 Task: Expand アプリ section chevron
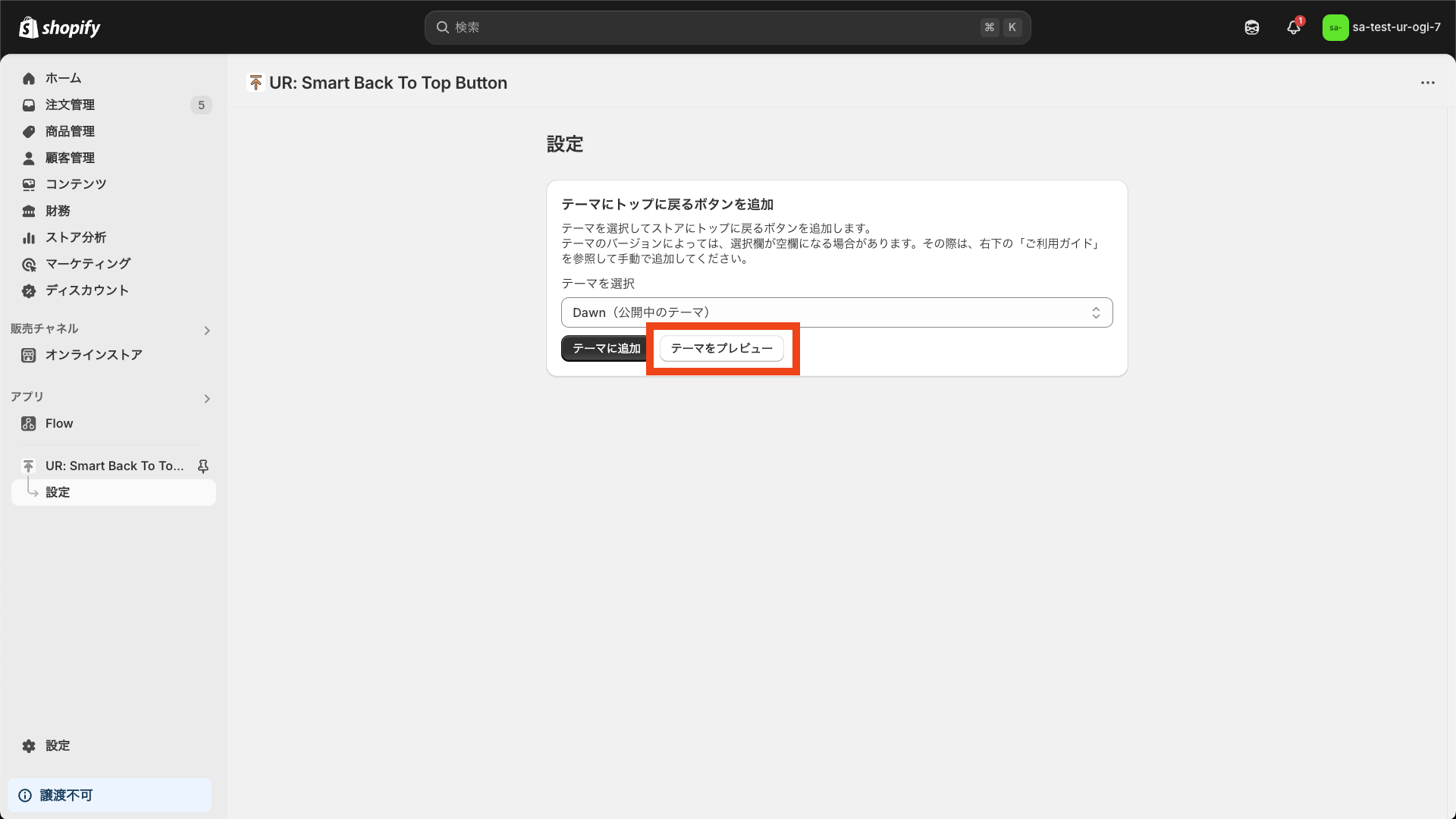click(x=207, y=398)
